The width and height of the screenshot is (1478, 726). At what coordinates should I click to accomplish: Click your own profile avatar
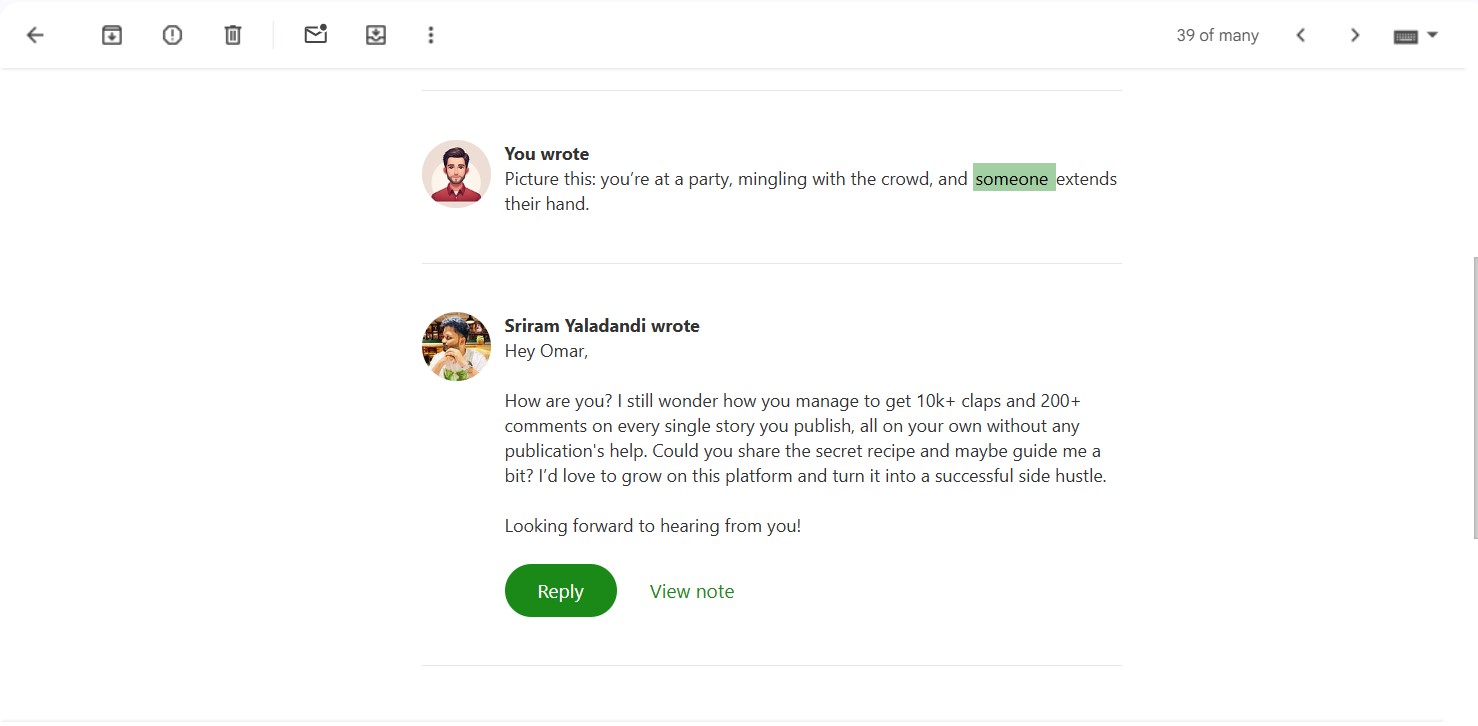pyautogui.click(x=456, y=173)
